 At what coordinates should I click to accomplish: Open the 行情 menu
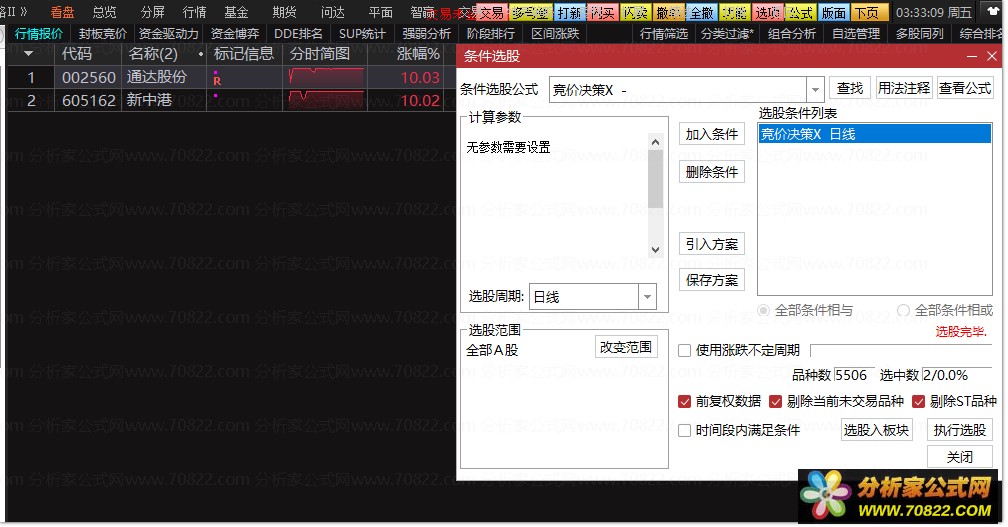(194, 12)
